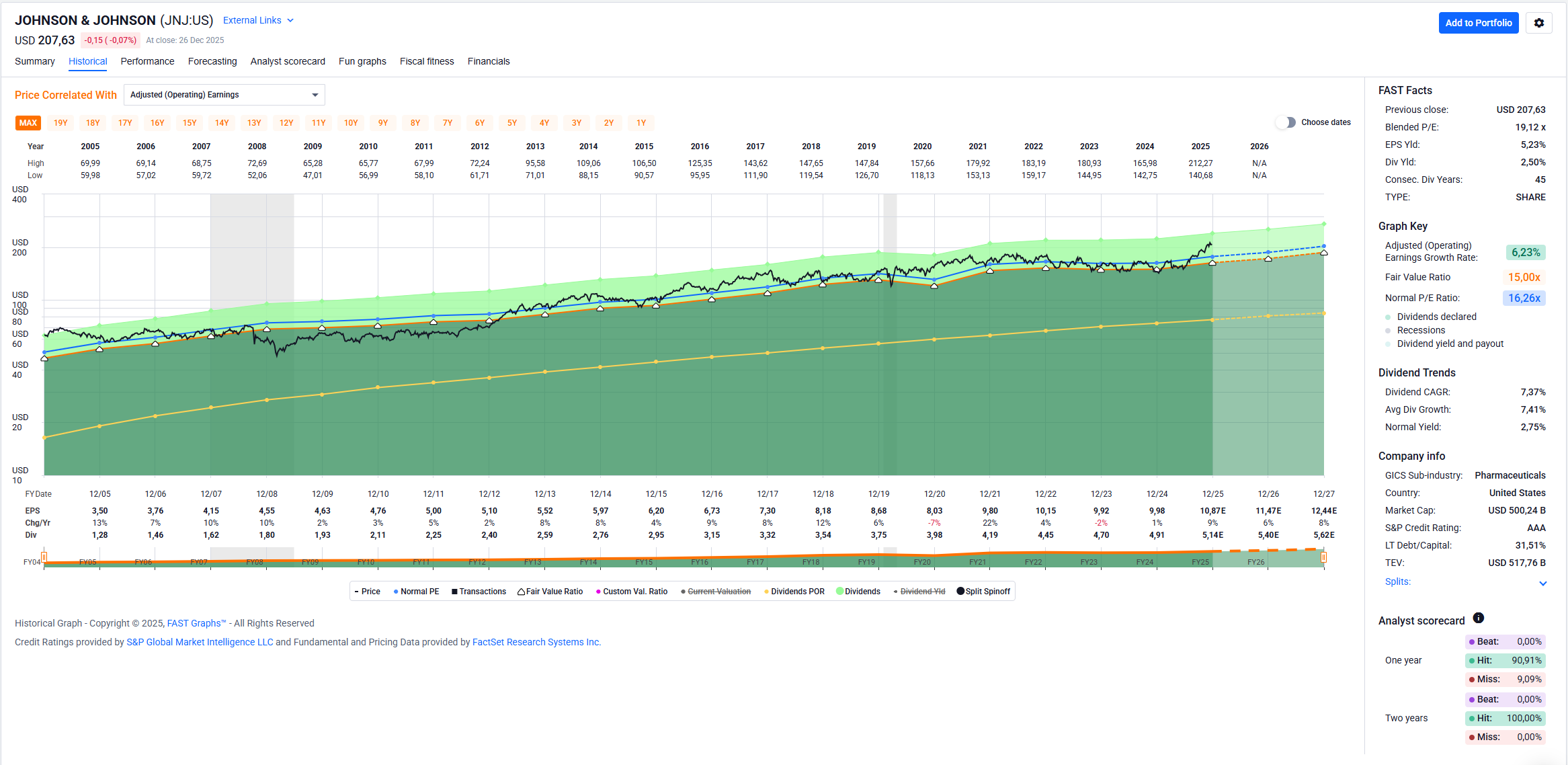Open the FactSet Research Systems Inc. link
This screenshot has height=765, width=1568.
click(536, 642)
